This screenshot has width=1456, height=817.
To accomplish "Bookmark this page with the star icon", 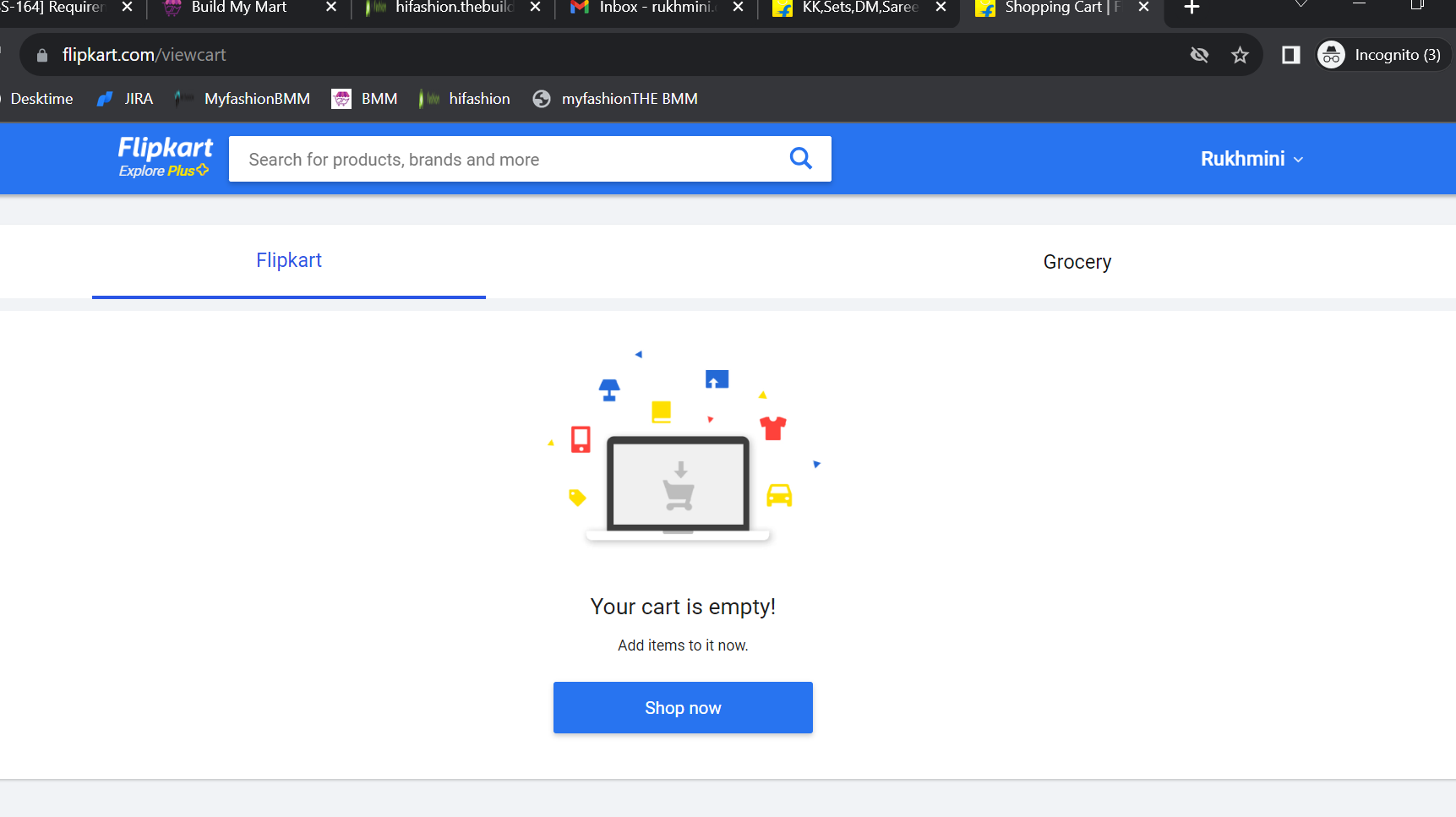I will coord(1240,55).
